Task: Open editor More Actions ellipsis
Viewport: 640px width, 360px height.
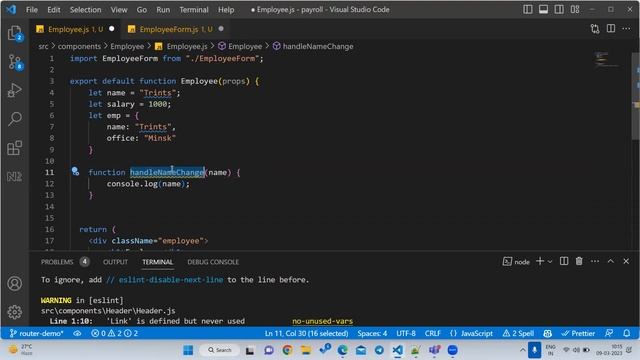Action: 626,29
